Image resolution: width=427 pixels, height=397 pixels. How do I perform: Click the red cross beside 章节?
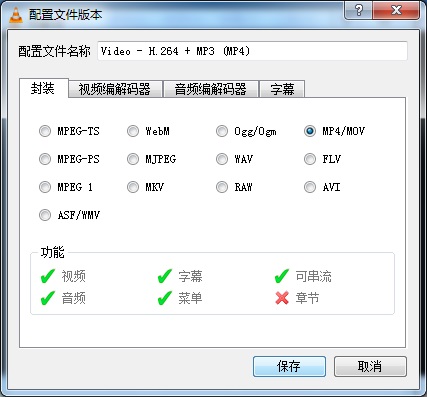pyautogui.click(x=282, y=298)
